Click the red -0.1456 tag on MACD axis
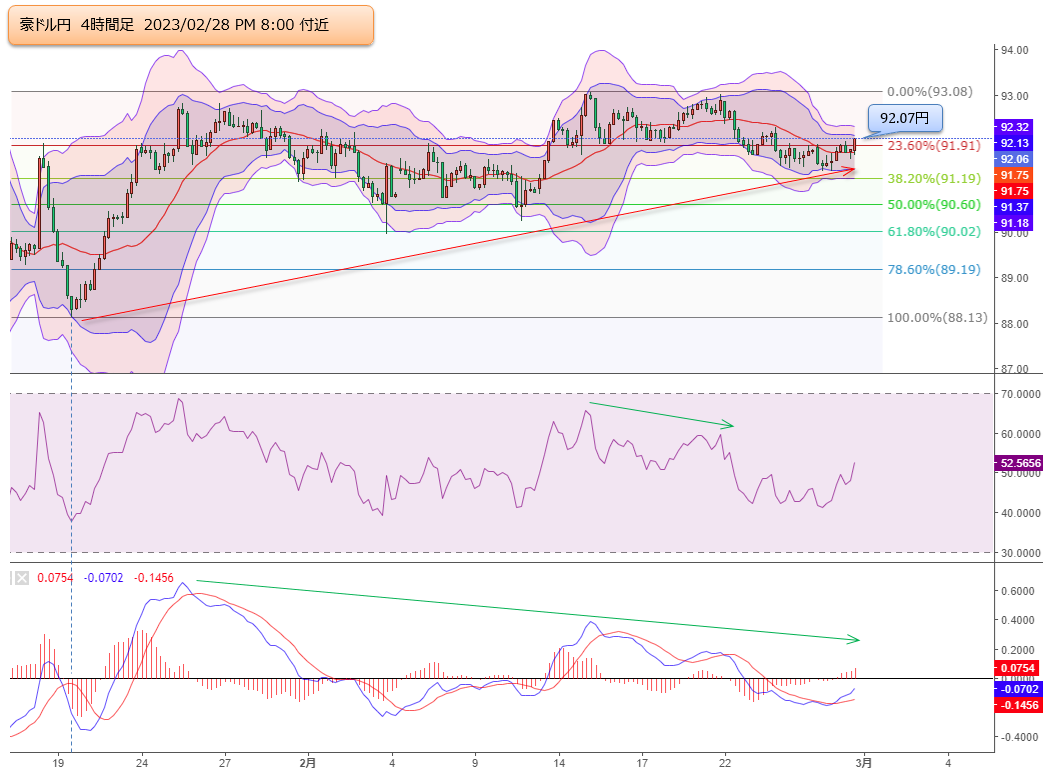 (1018, 705)
